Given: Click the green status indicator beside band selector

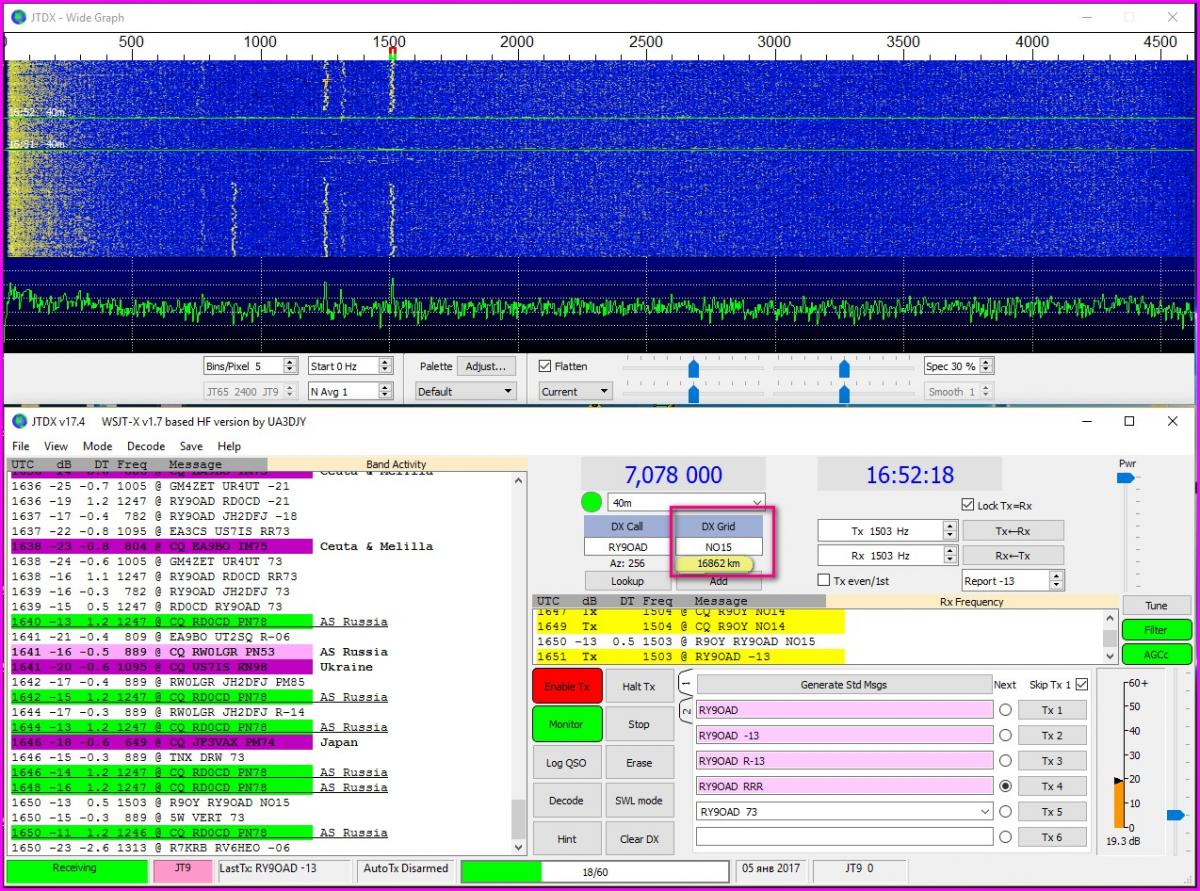Looking at the screenshot, I should (x=591, y=502).
